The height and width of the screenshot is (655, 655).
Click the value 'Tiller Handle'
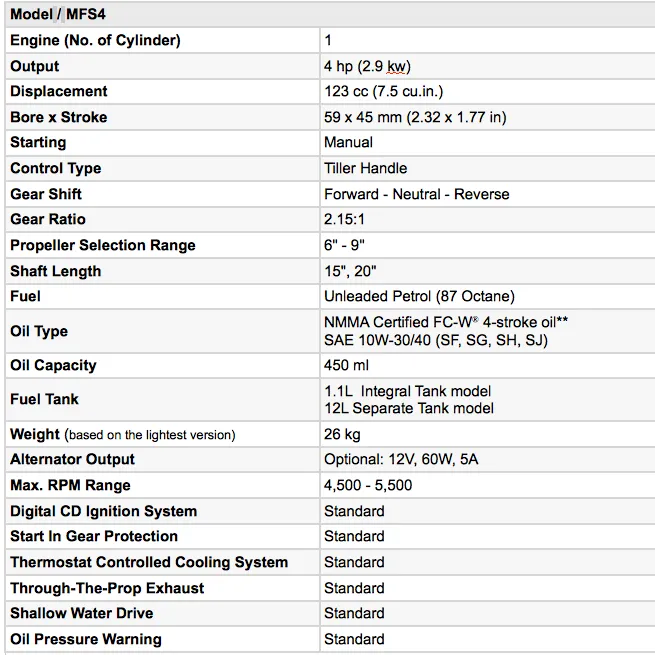[x=366, y=168]
